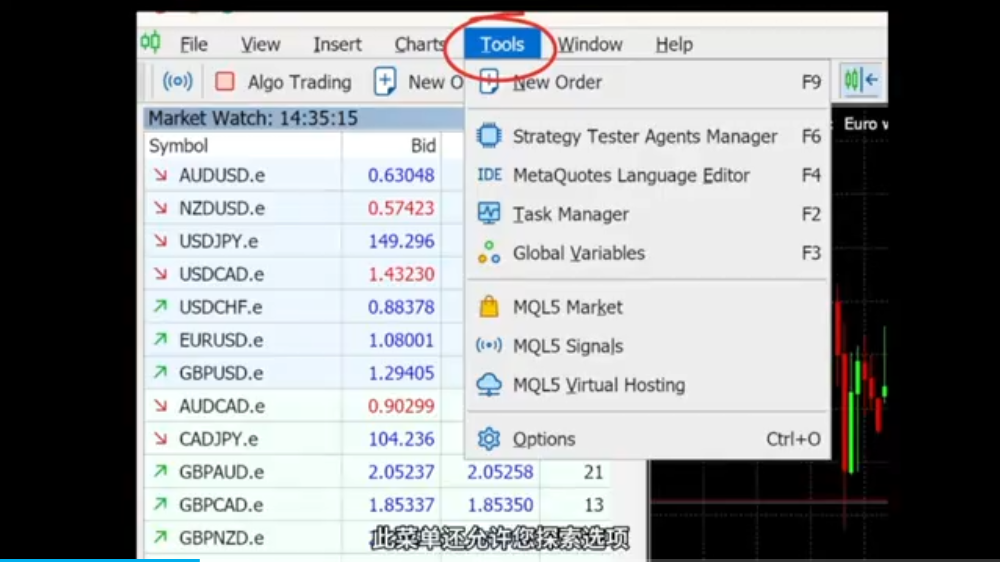
Task: Click the EURUSD.e bid 1.08001
Action: (401, 341)
